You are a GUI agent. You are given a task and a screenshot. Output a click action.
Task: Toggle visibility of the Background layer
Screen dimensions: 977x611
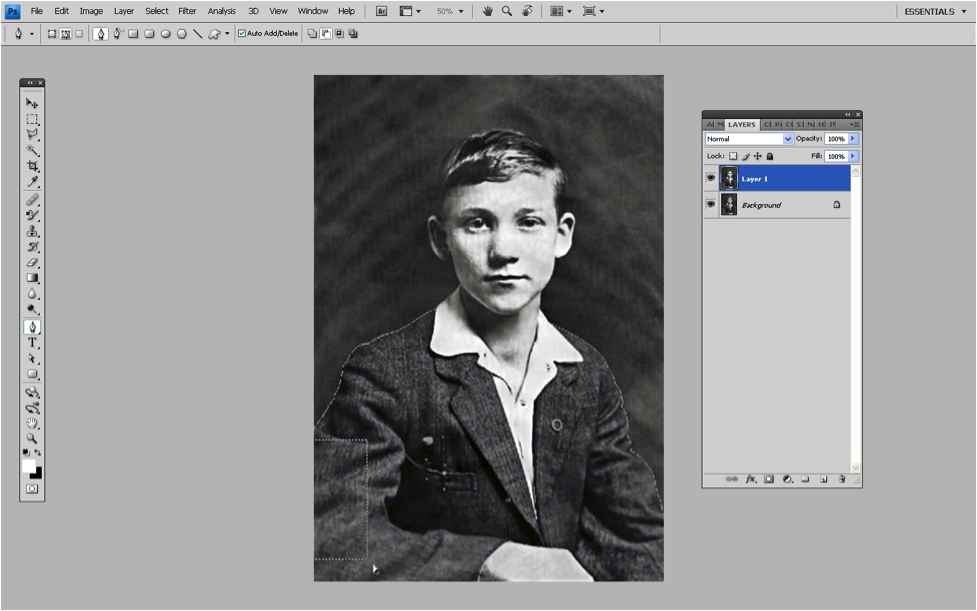(x=711, y=204)
